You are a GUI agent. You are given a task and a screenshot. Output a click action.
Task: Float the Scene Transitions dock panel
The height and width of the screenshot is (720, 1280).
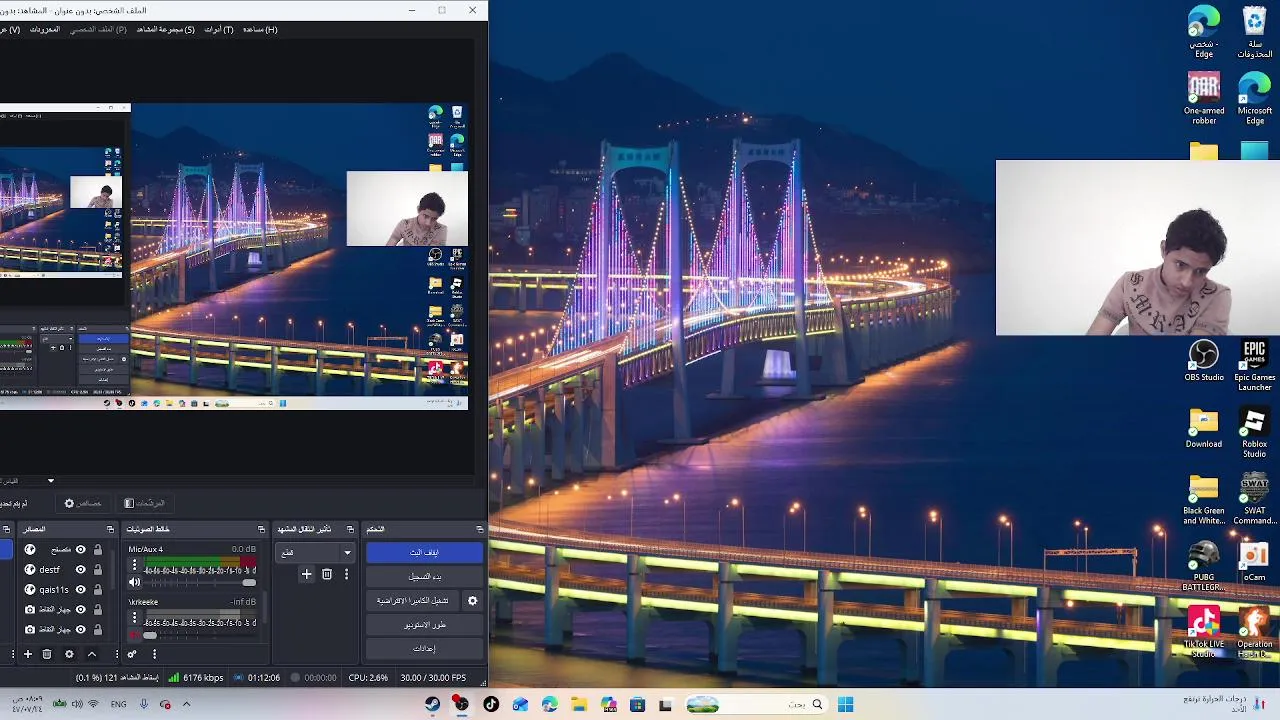[350, 529]
